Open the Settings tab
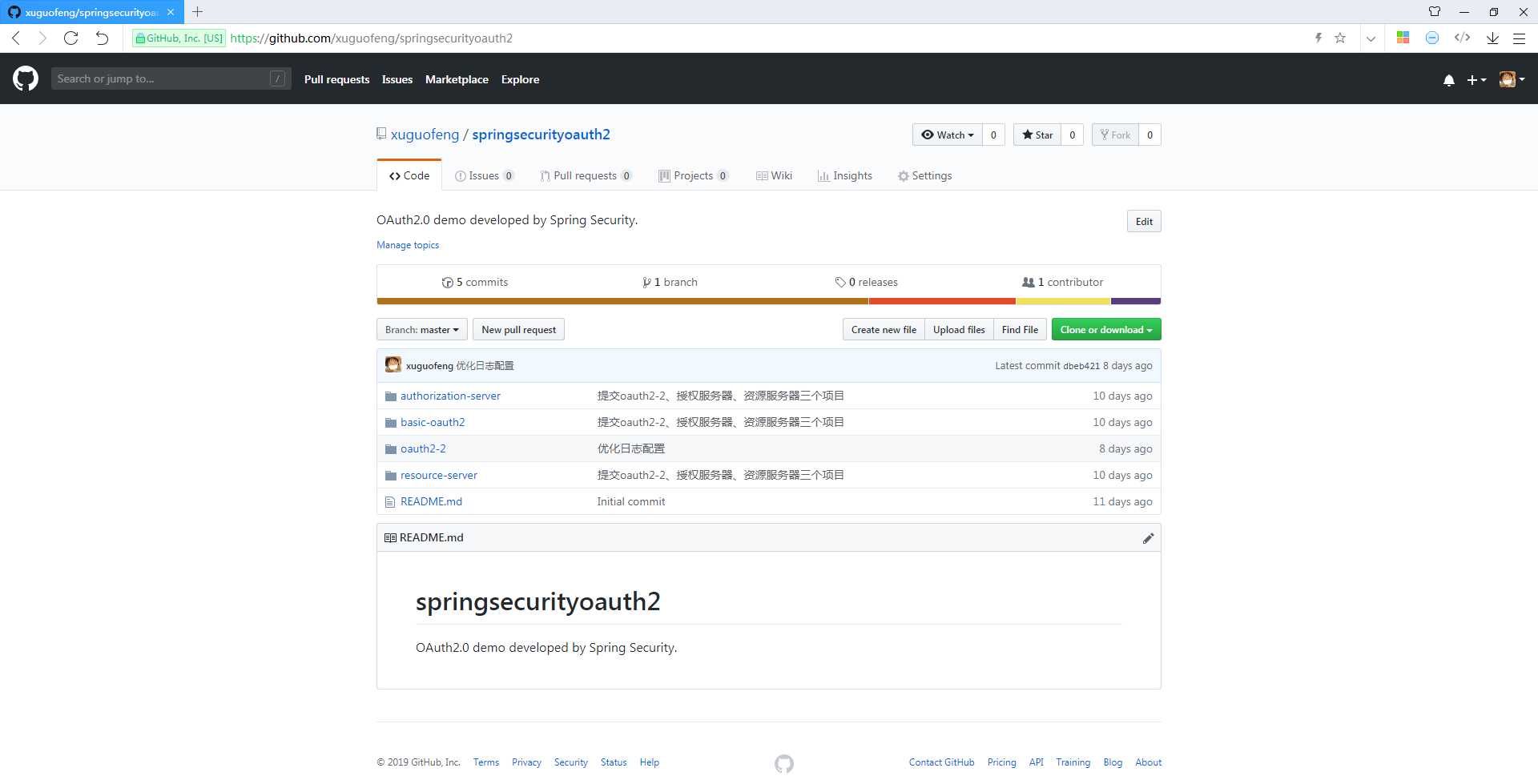This screenshot has height=784, width=1538. pyautogui.click(x=924, y=175)
